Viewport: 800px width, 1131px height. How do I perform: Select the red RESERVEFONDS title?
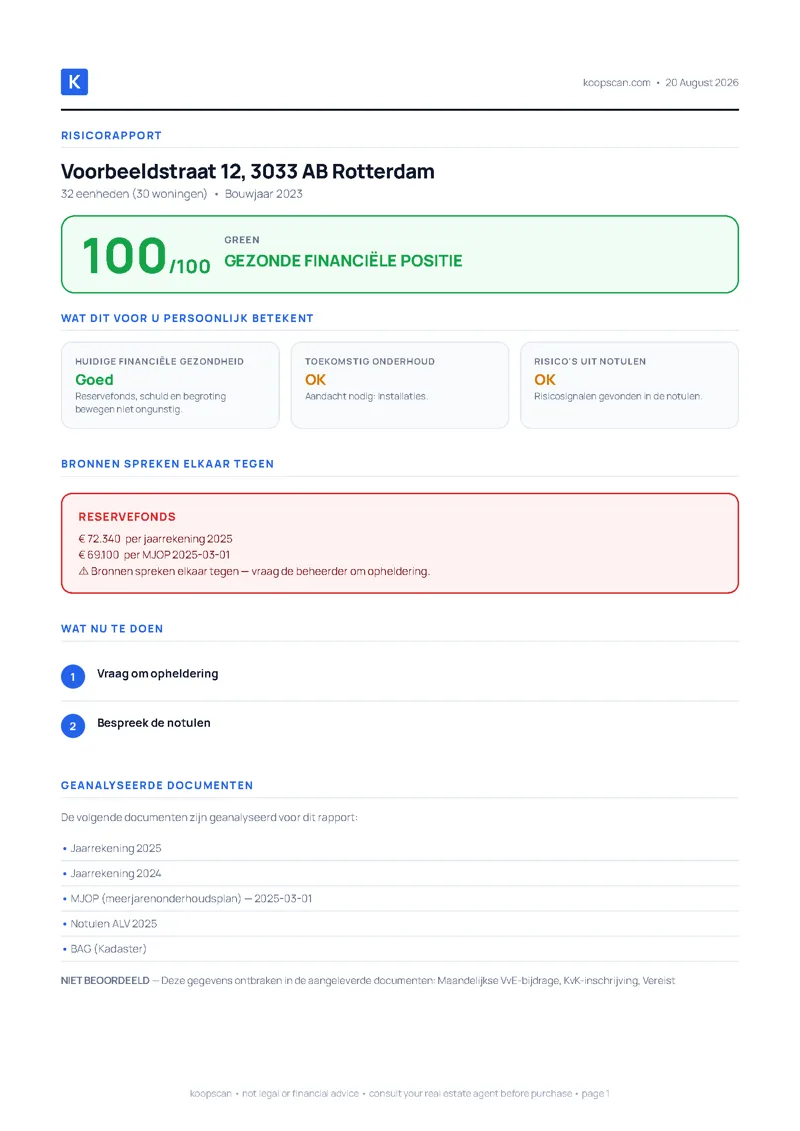(127, 516)
